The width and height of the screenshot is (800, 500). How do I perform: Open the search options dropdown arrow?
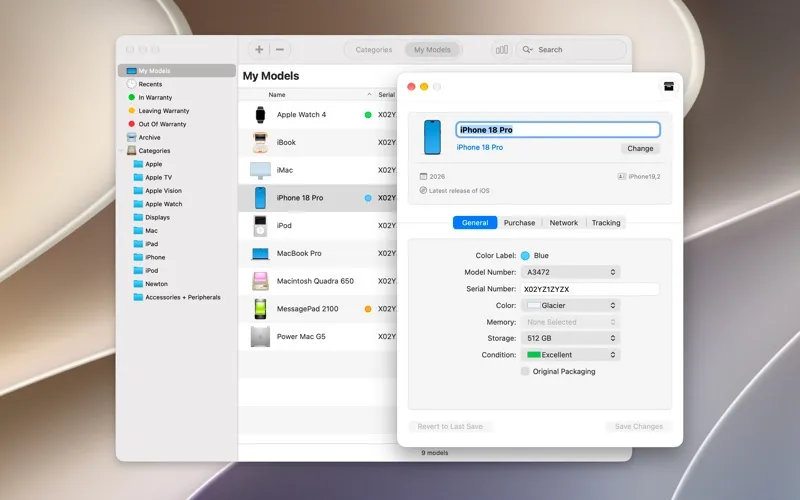532,50
